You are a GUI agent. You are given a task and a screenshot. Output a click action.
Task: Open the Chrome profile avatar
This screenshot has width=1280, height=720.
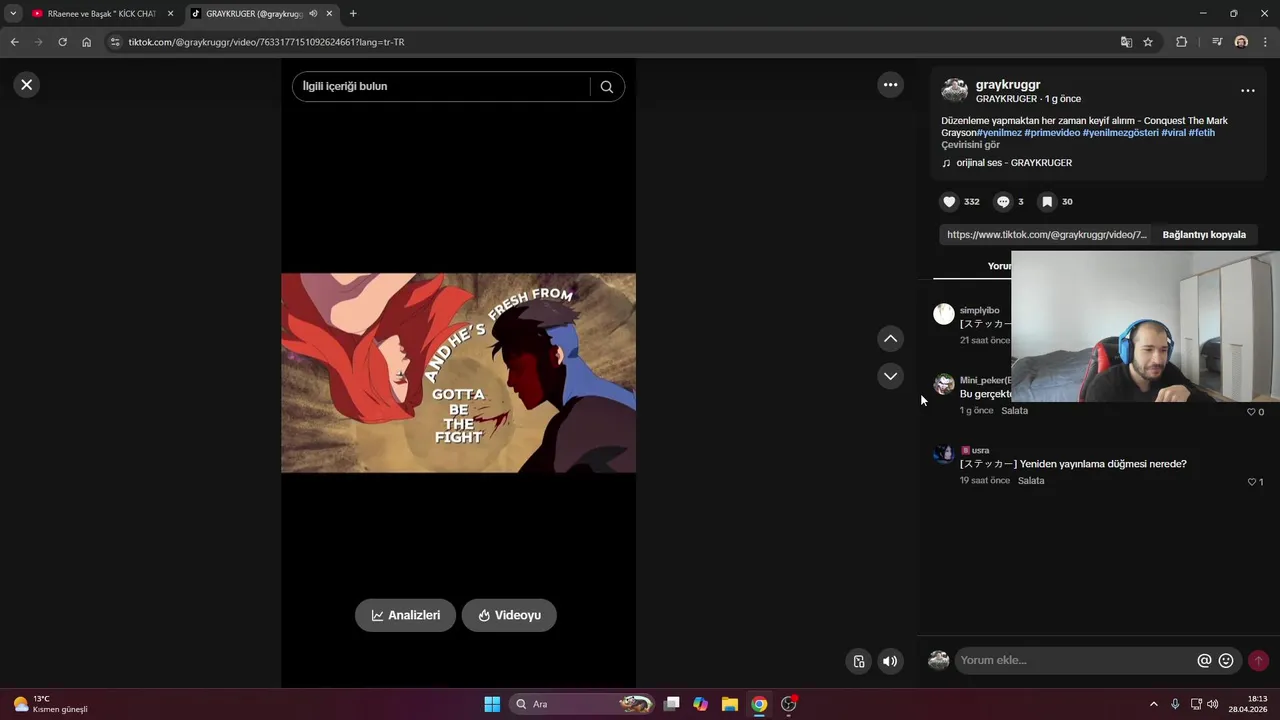tap(1241, 42)
